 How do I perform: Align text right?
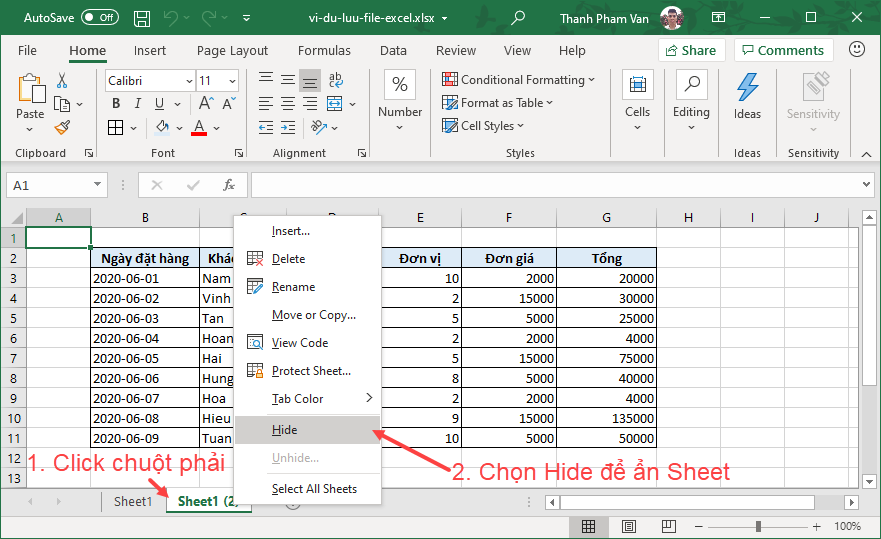point(310,103)
